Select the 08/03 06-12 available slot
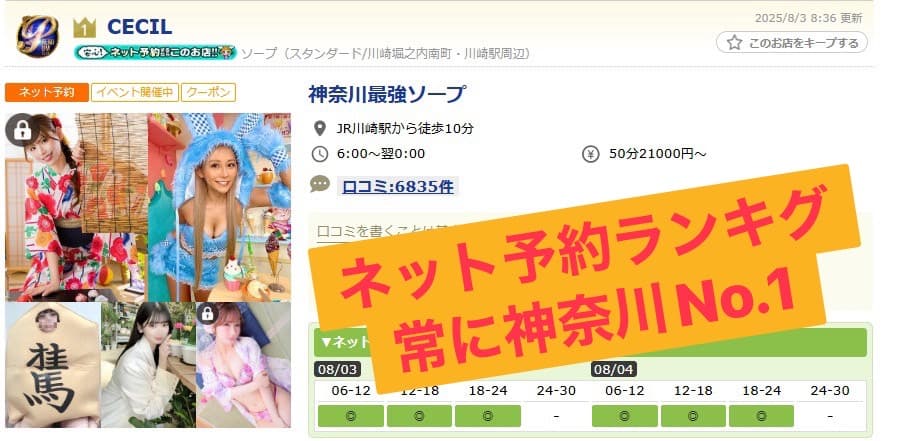 pos(351,416)
